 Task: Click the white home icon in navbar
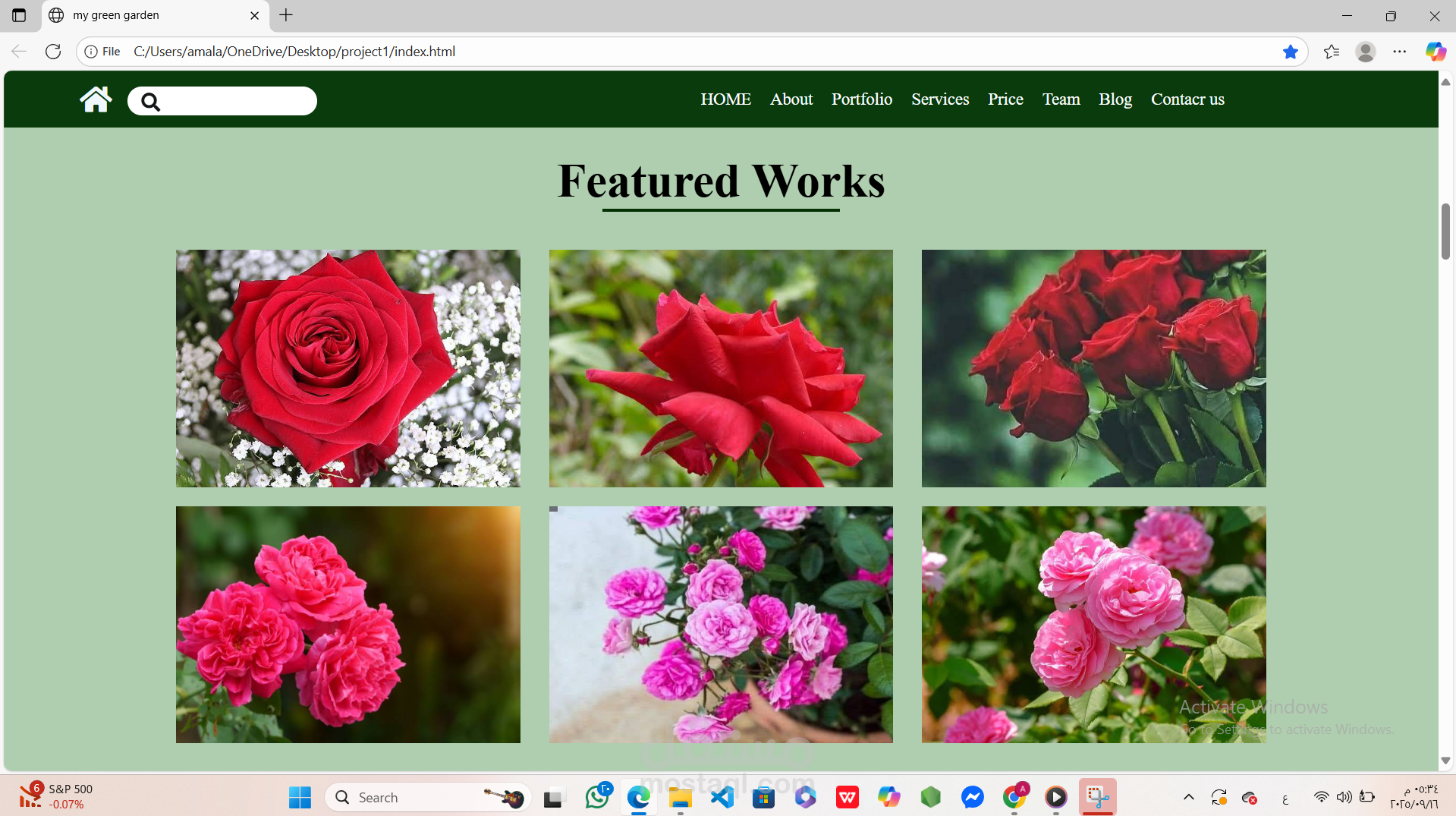point(96,99)
